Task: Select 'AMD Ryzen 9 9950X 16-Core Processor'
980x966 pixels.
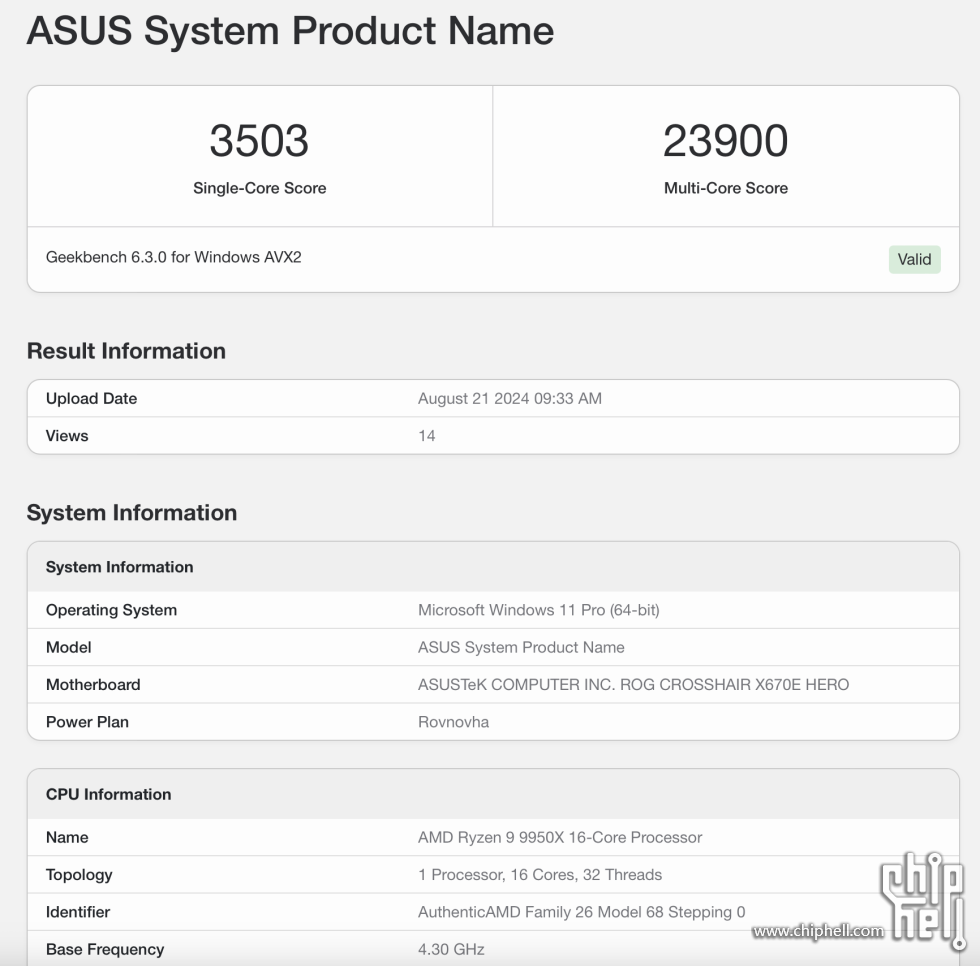Action: click(560, 837)
